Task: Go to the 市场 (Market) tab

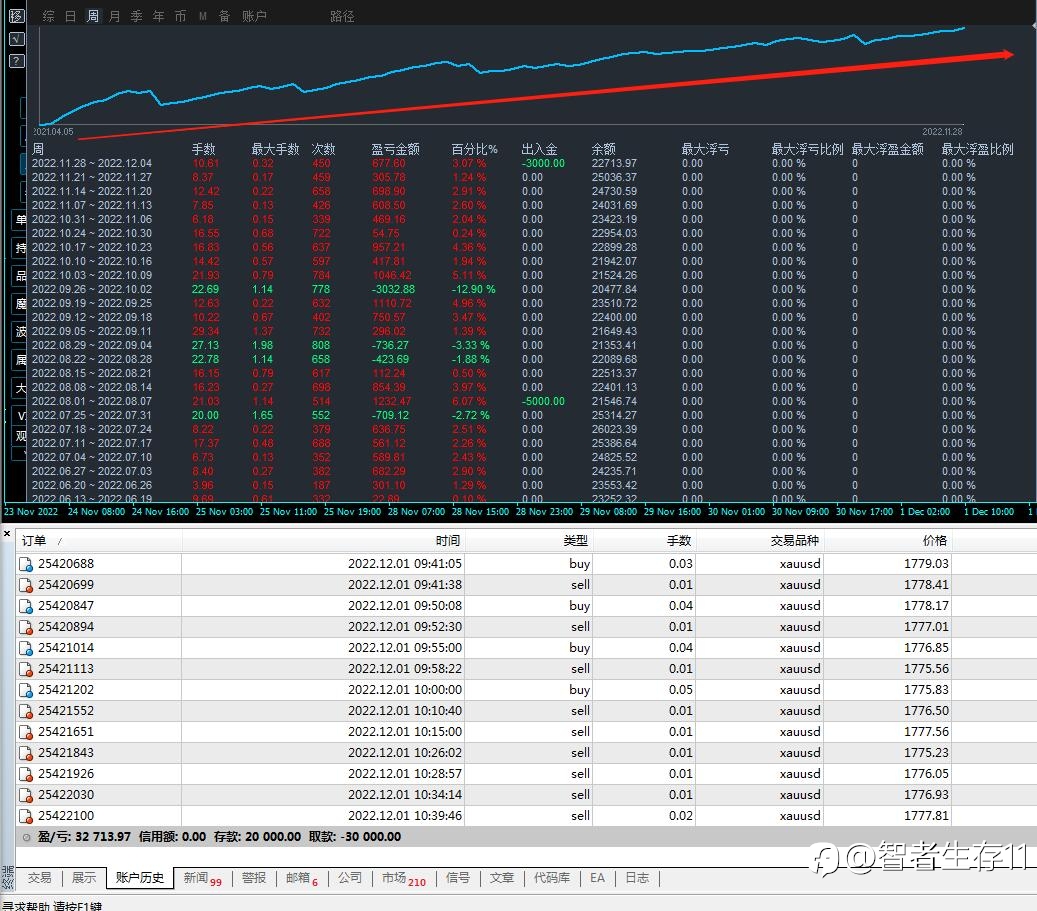Action: point(394,878)
